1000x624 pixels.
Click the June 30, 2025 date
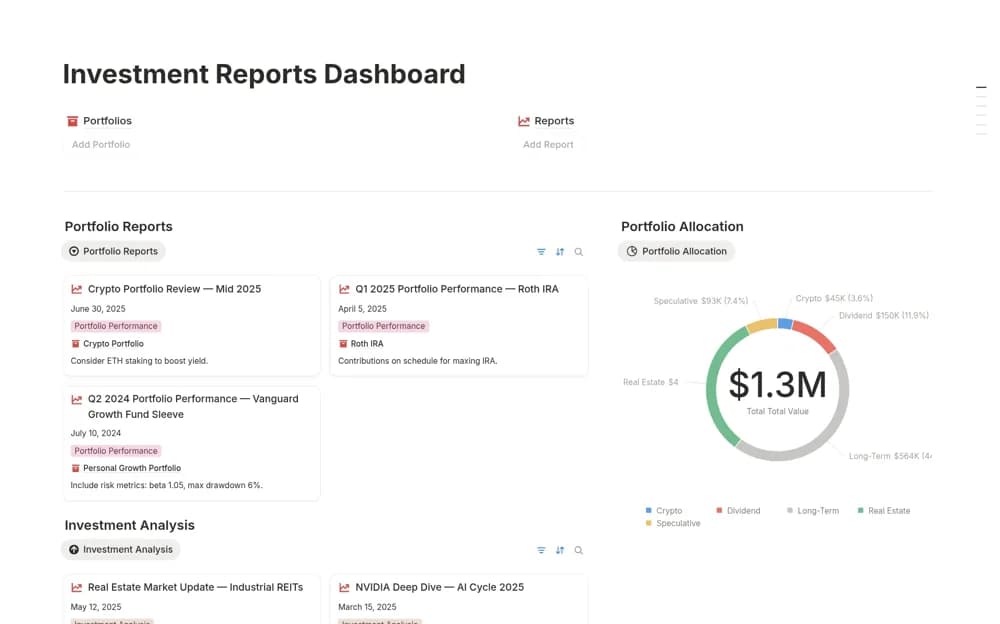tap(98, 309)
